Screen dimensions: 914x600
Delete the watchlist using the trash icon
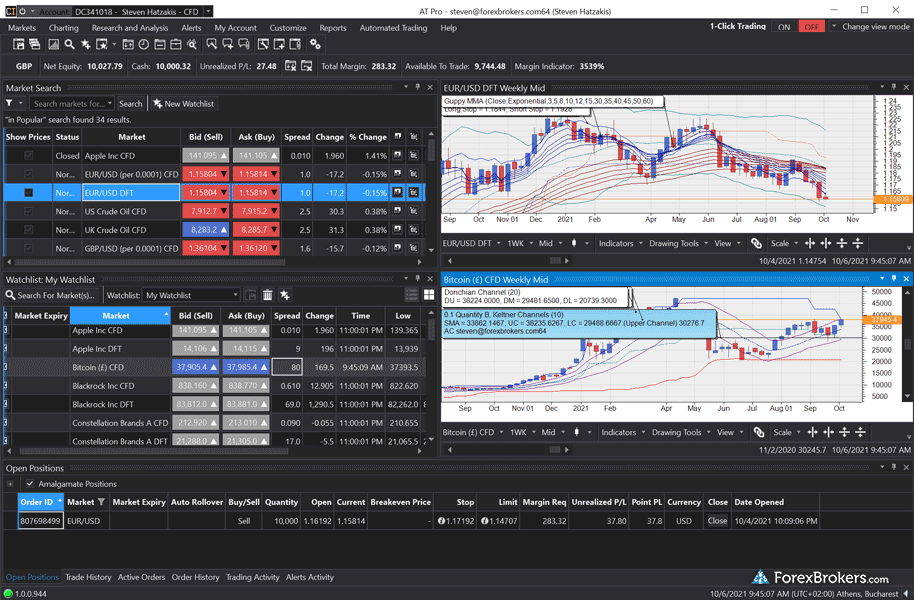coord(268,295)
